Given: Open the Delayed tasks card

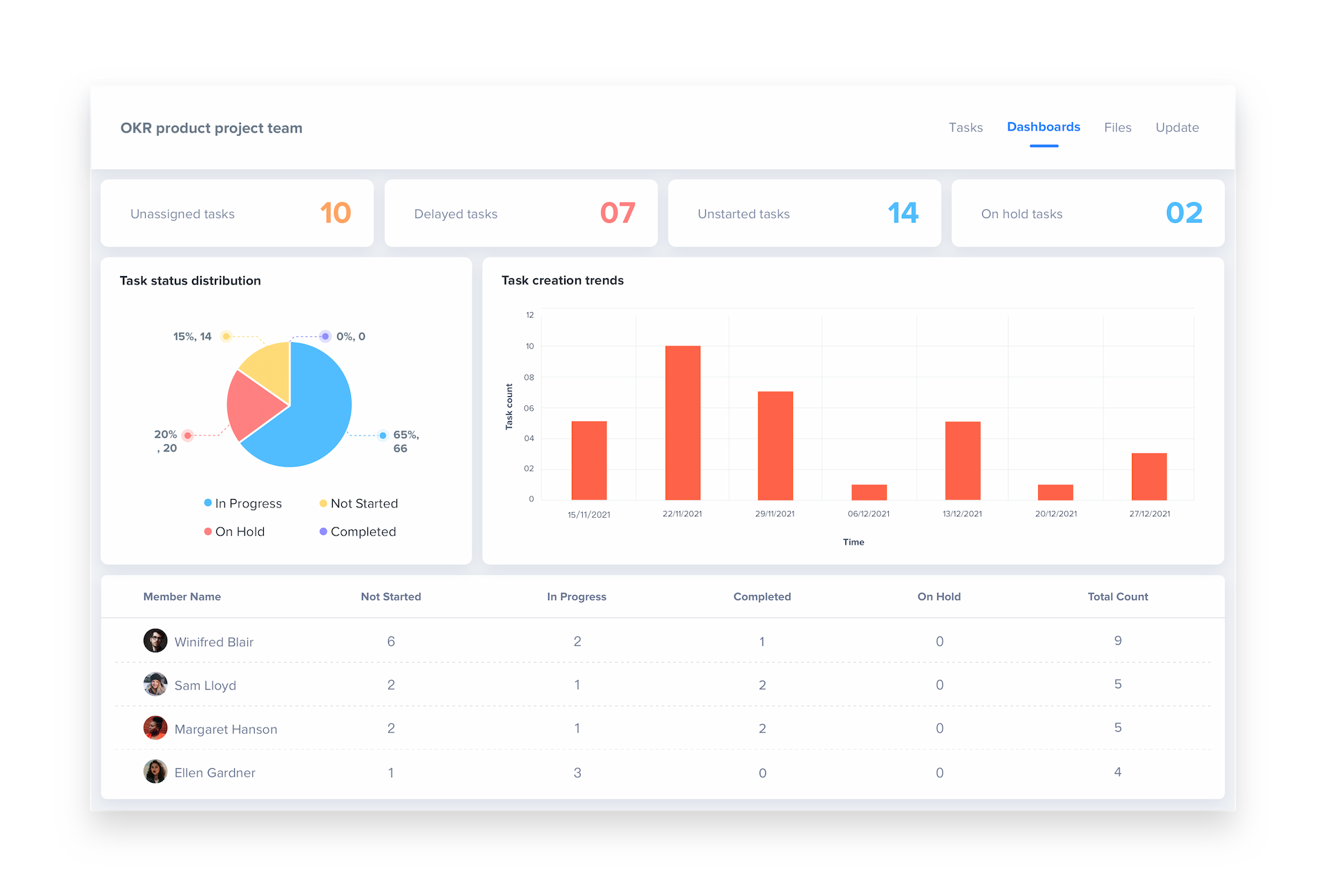Looking at the screenshot, I should click(x=521, y=213).
